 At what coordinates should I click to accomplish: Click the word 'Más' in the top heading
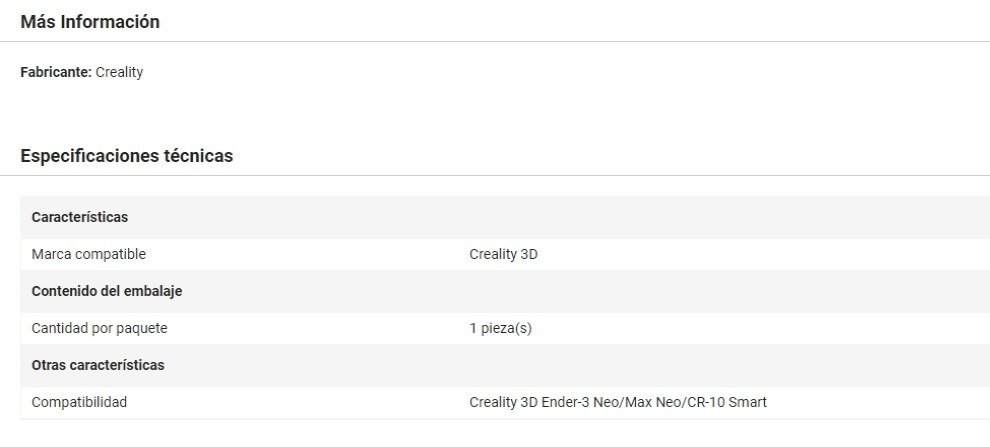[38, 22]
